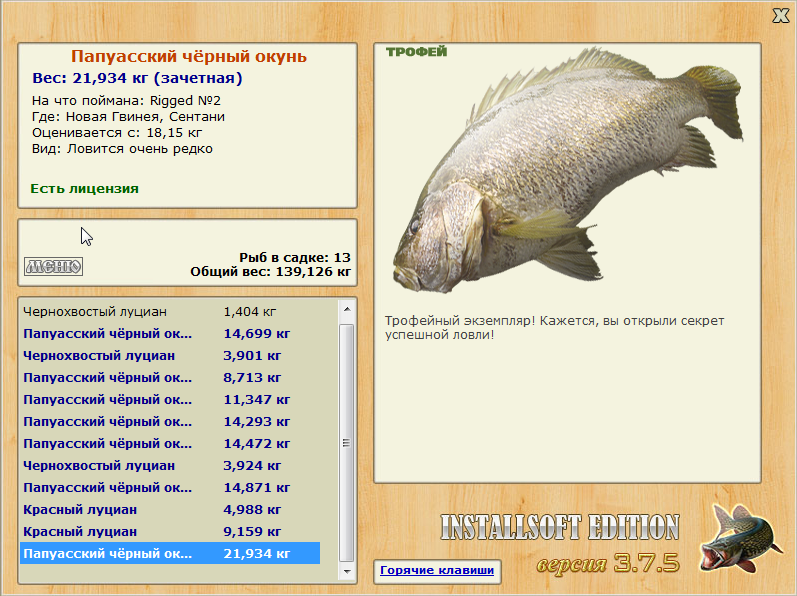Image resolution: width=797 pixels, height=596 pixels.
Task: Select Чернохвостый луциан weighing 1,404 кг
Action: (x=170, y=311)
